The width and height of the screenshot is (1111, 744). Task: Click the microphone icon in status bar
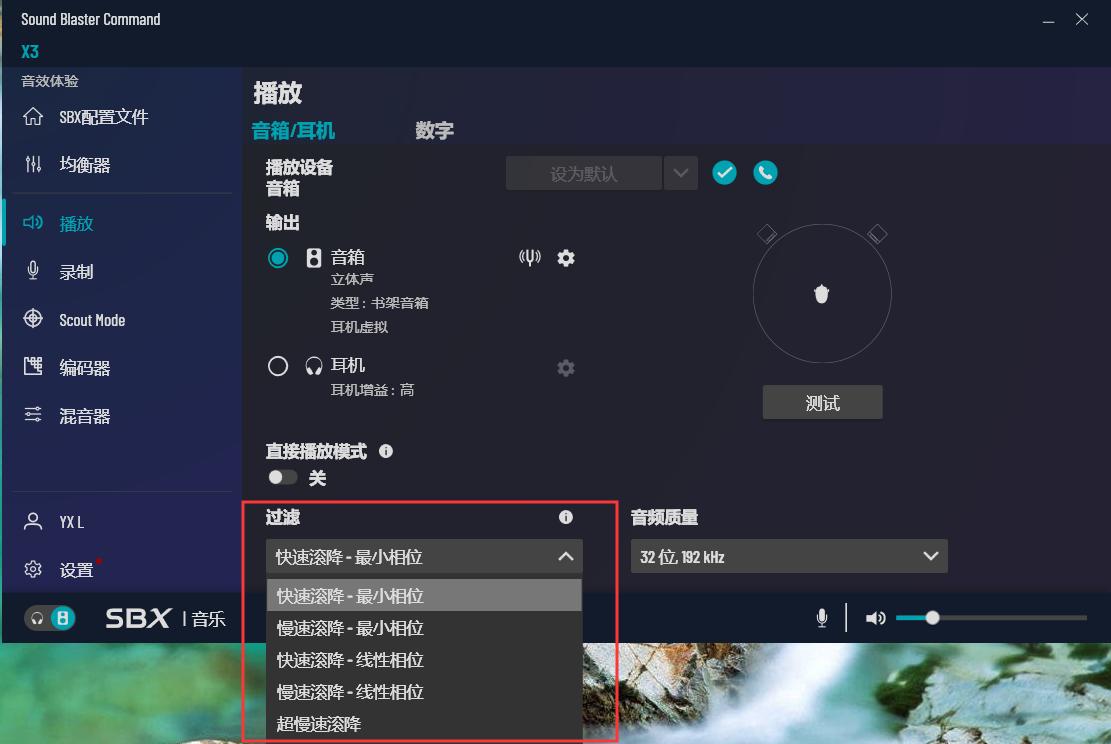click(x=821, y=617)
